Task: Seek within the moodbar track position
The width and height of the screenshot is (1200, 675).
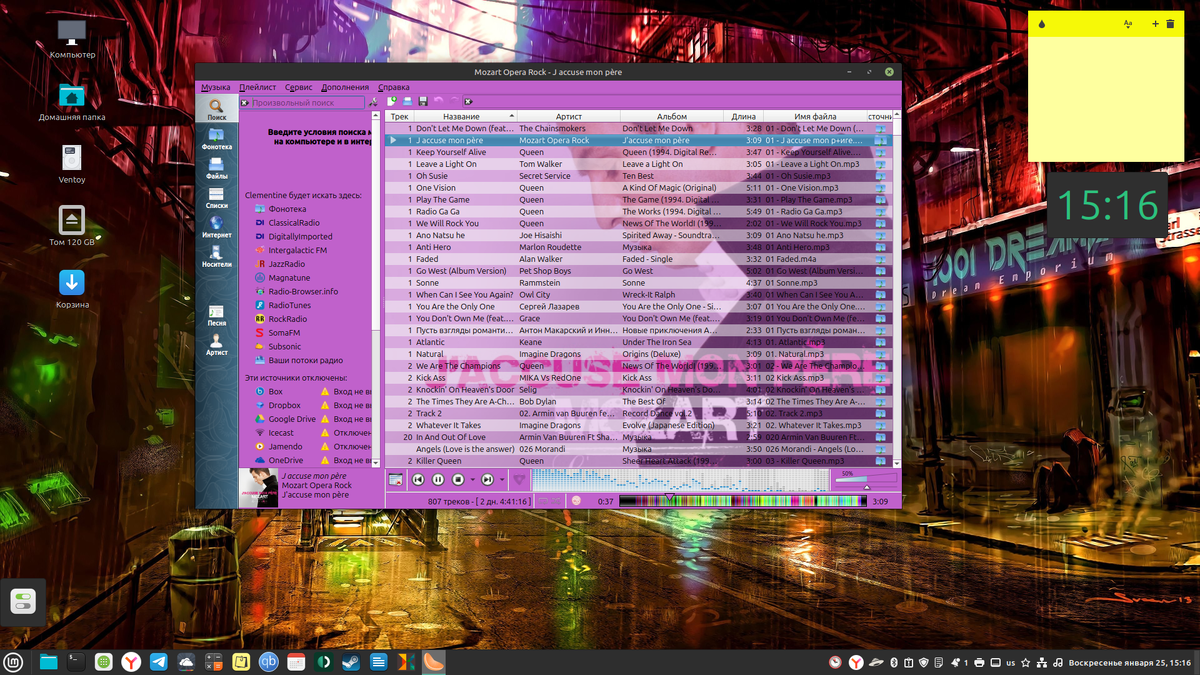Action: pos(742,500)
